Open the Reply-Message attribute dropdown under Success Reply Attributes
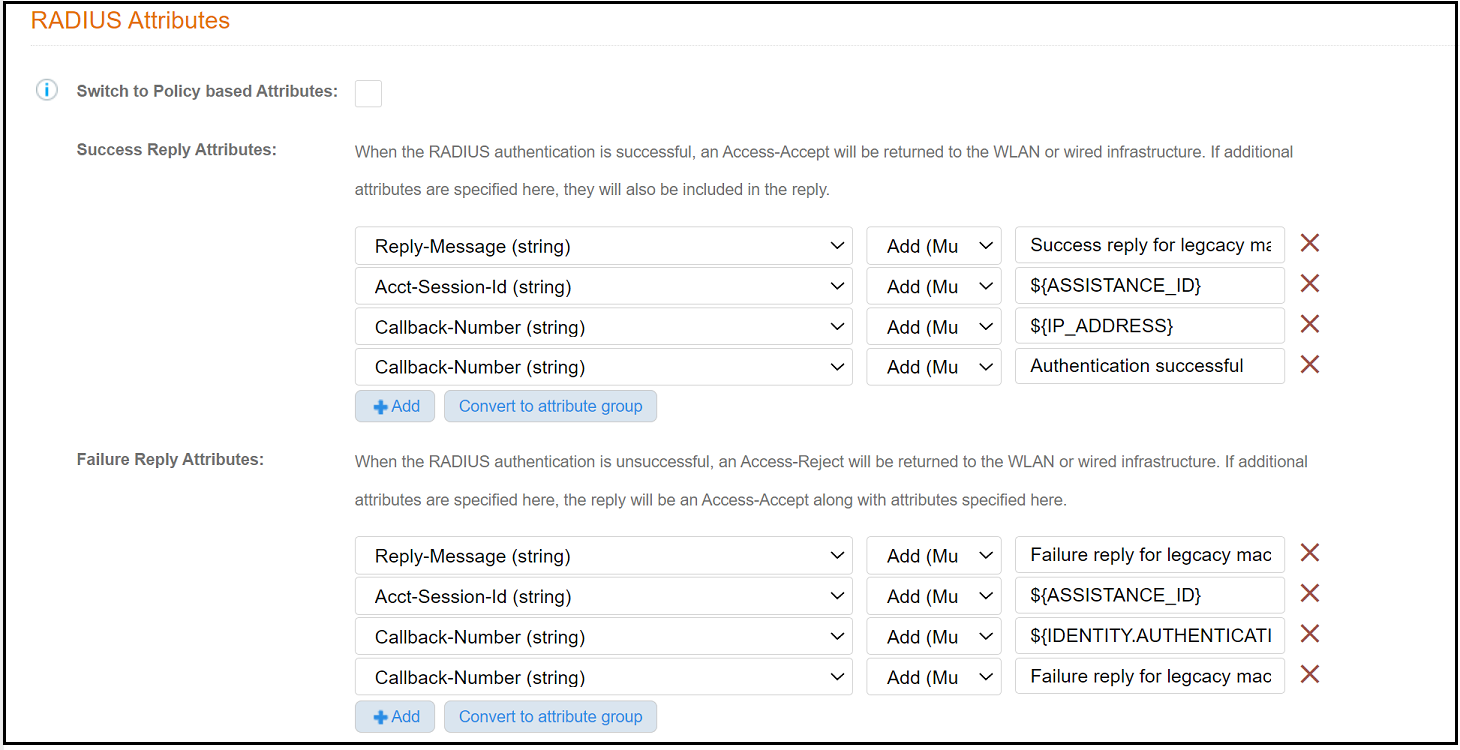The image size is (1460, 750). pyautogui.click(x=604, y=246)
